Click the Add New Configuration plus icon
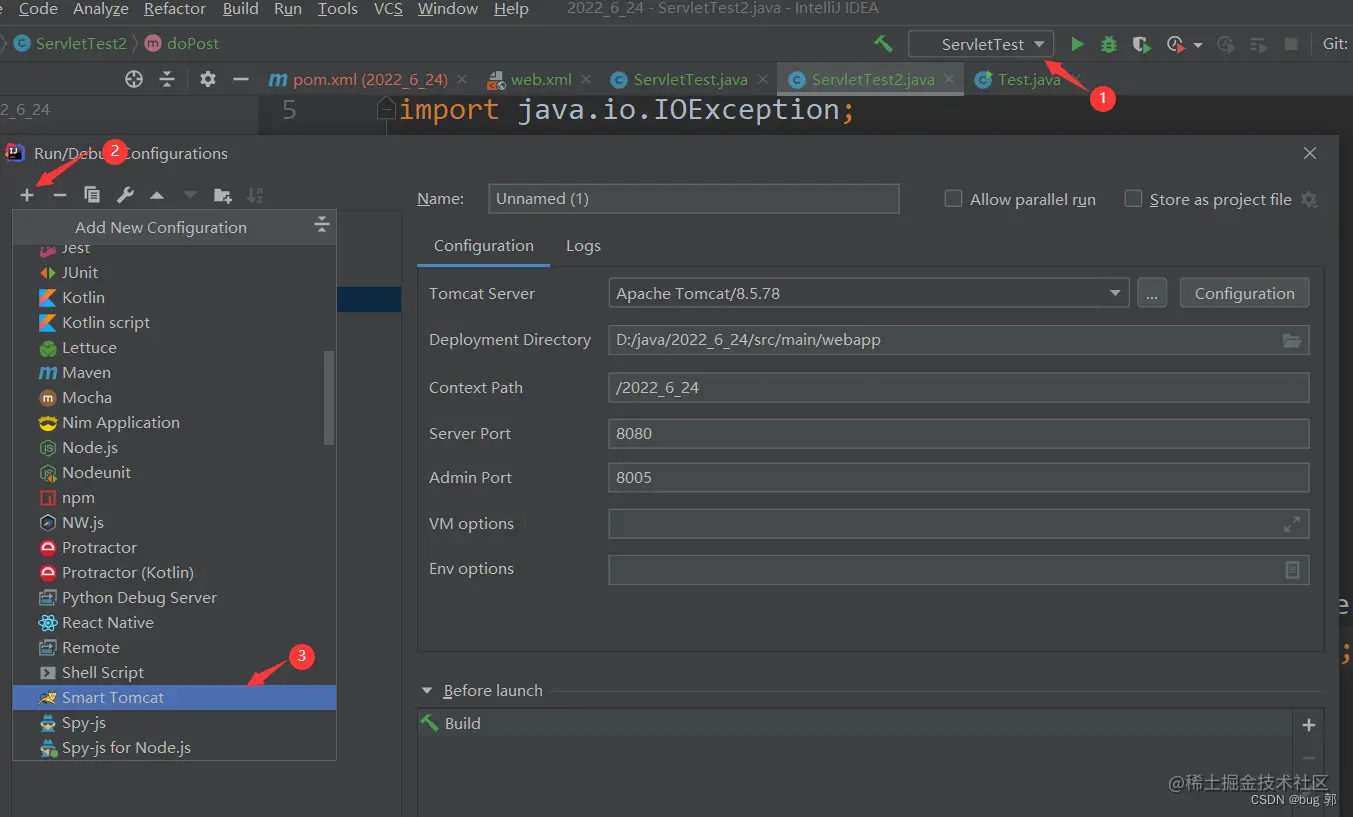Screen dimensions: 1353x817 point(27,195)
